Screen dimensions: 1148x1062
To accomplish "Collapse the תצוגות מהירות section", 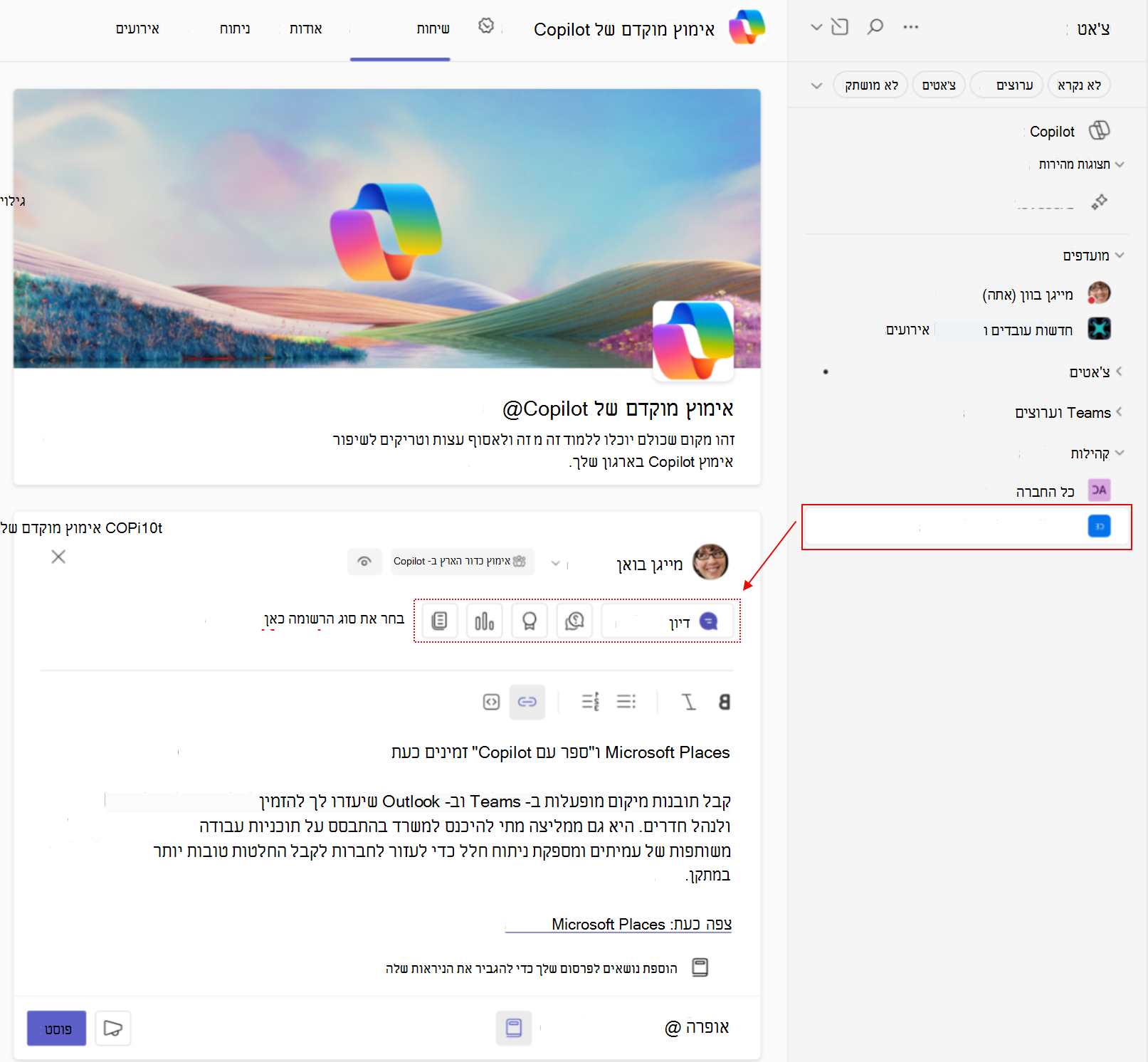I will pyautogui.click(x=1120, y=164).
